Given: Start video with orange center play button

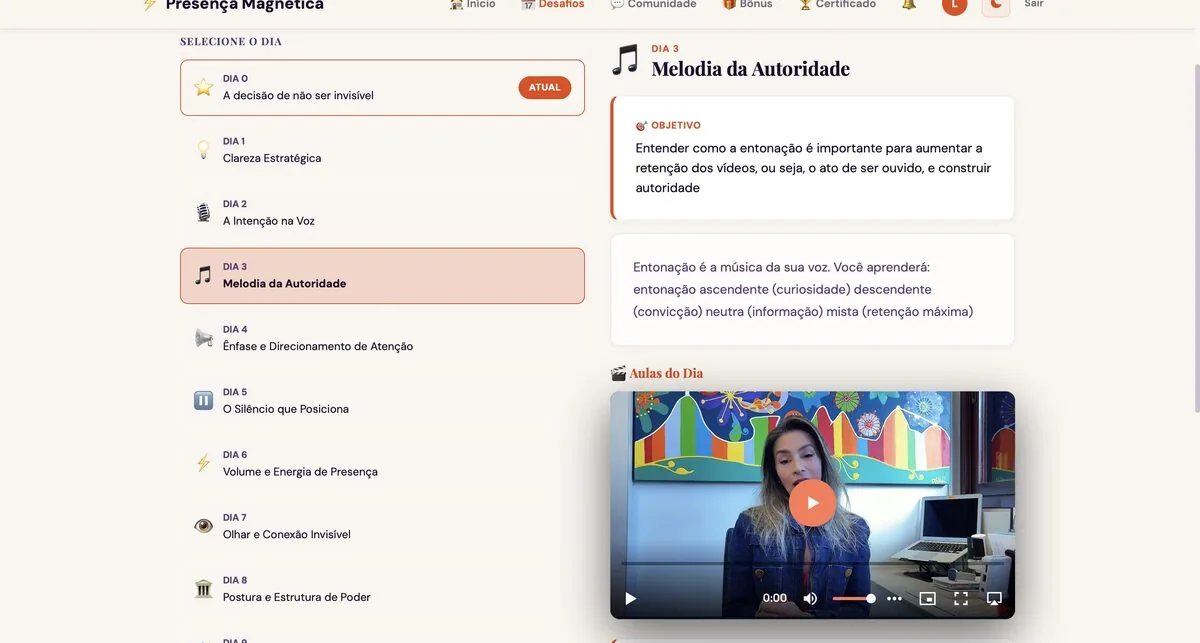Looking at the screenshot, I should [x=812, y=503].
